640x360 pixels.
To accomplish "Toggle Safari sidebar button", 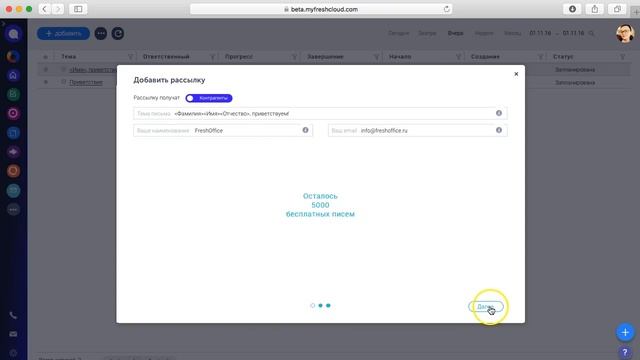I will coord(78,9).
